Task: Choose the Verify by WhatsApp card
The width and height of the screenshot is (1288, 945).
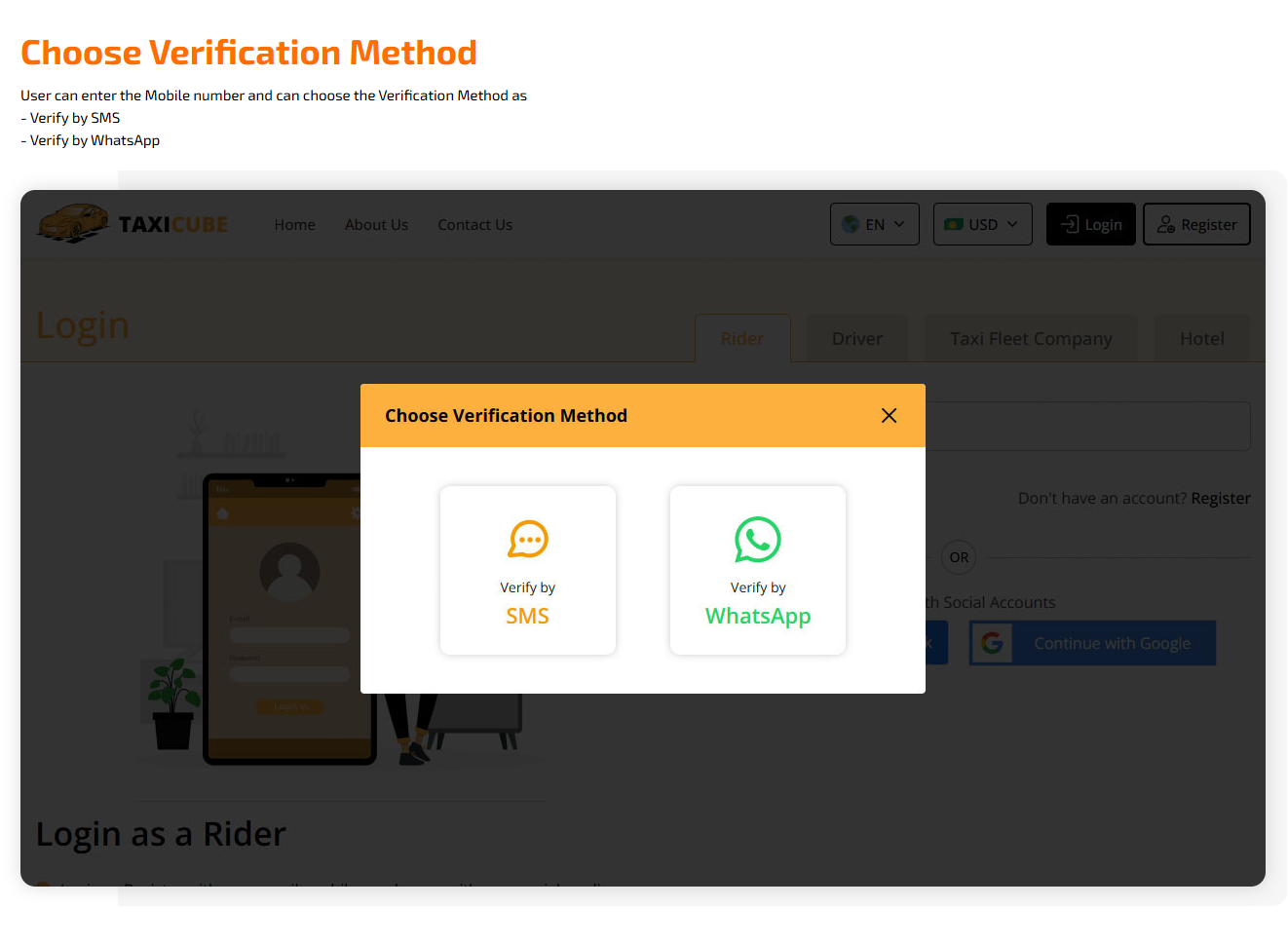Action: [x=758, y=570]
